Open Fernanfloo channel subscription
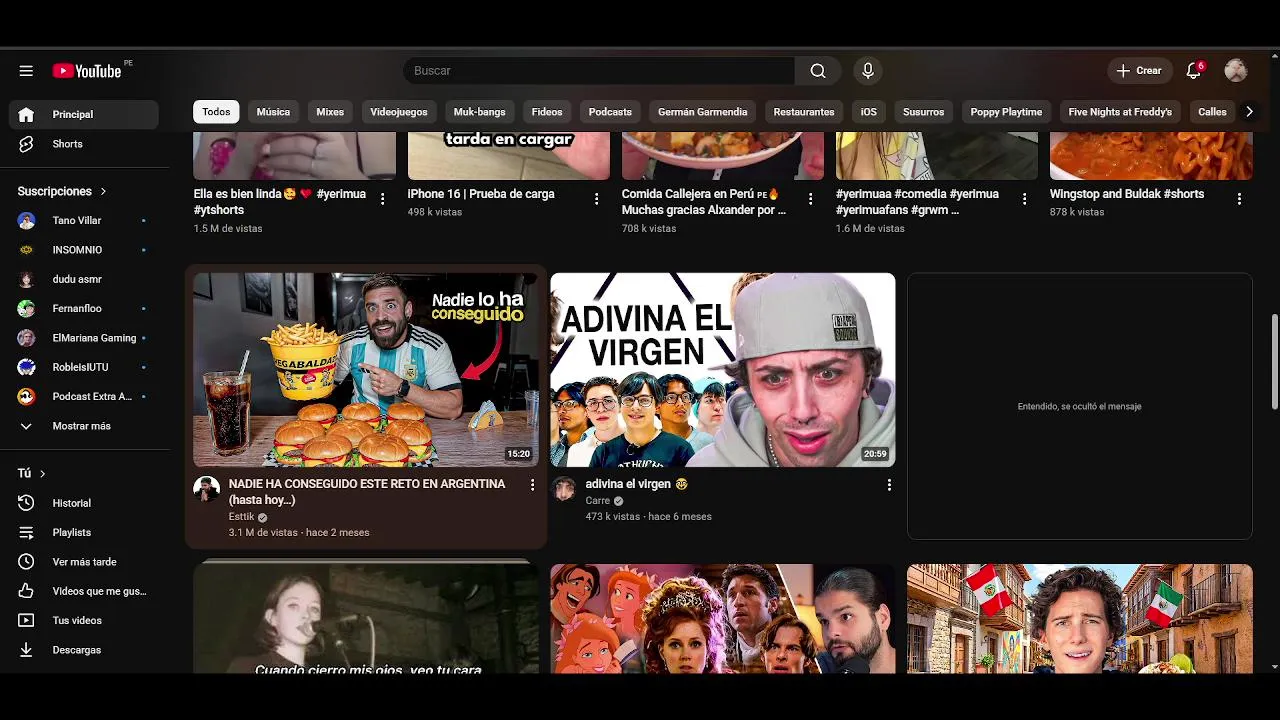This screenshot has width=1280, height=720. (84, 308)
